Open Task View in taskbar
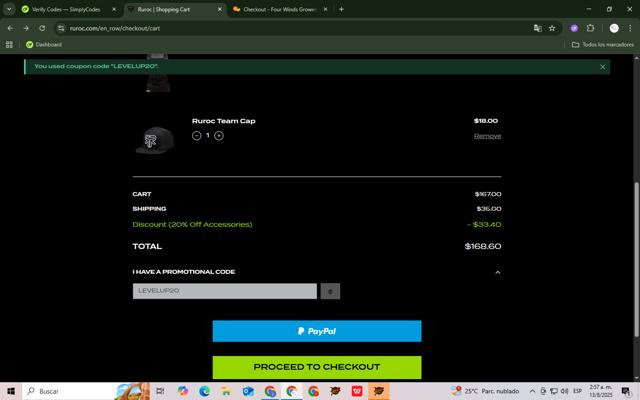The image size is (640, 400). click(160, 391)
